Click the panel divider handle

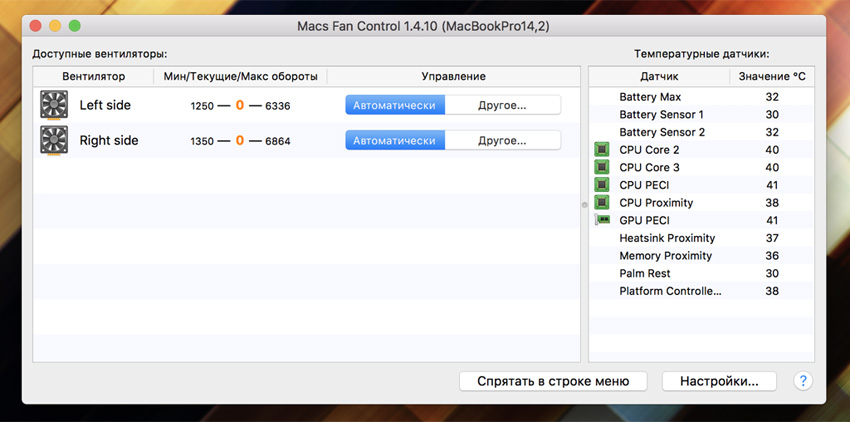coord(584,204)
